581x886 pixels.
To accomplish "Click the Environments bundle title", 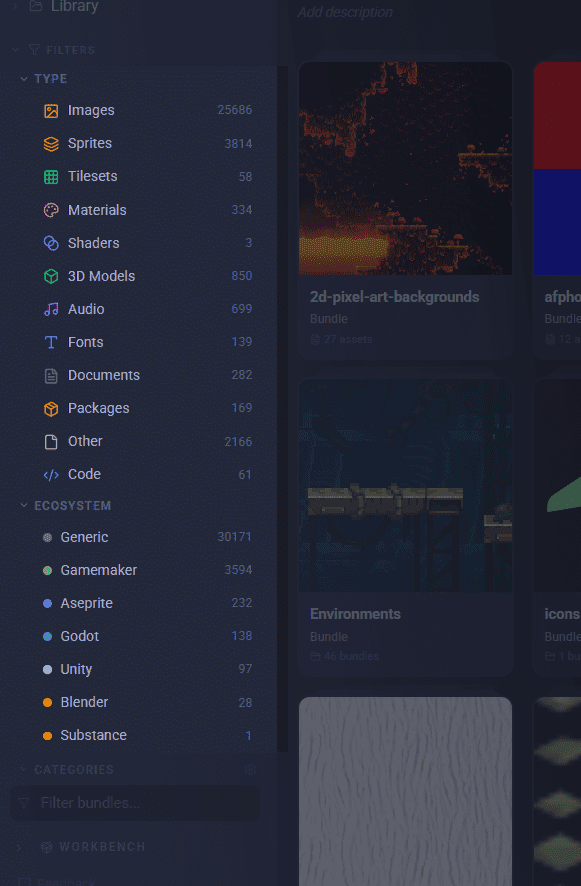I will [x=355, y=614].
